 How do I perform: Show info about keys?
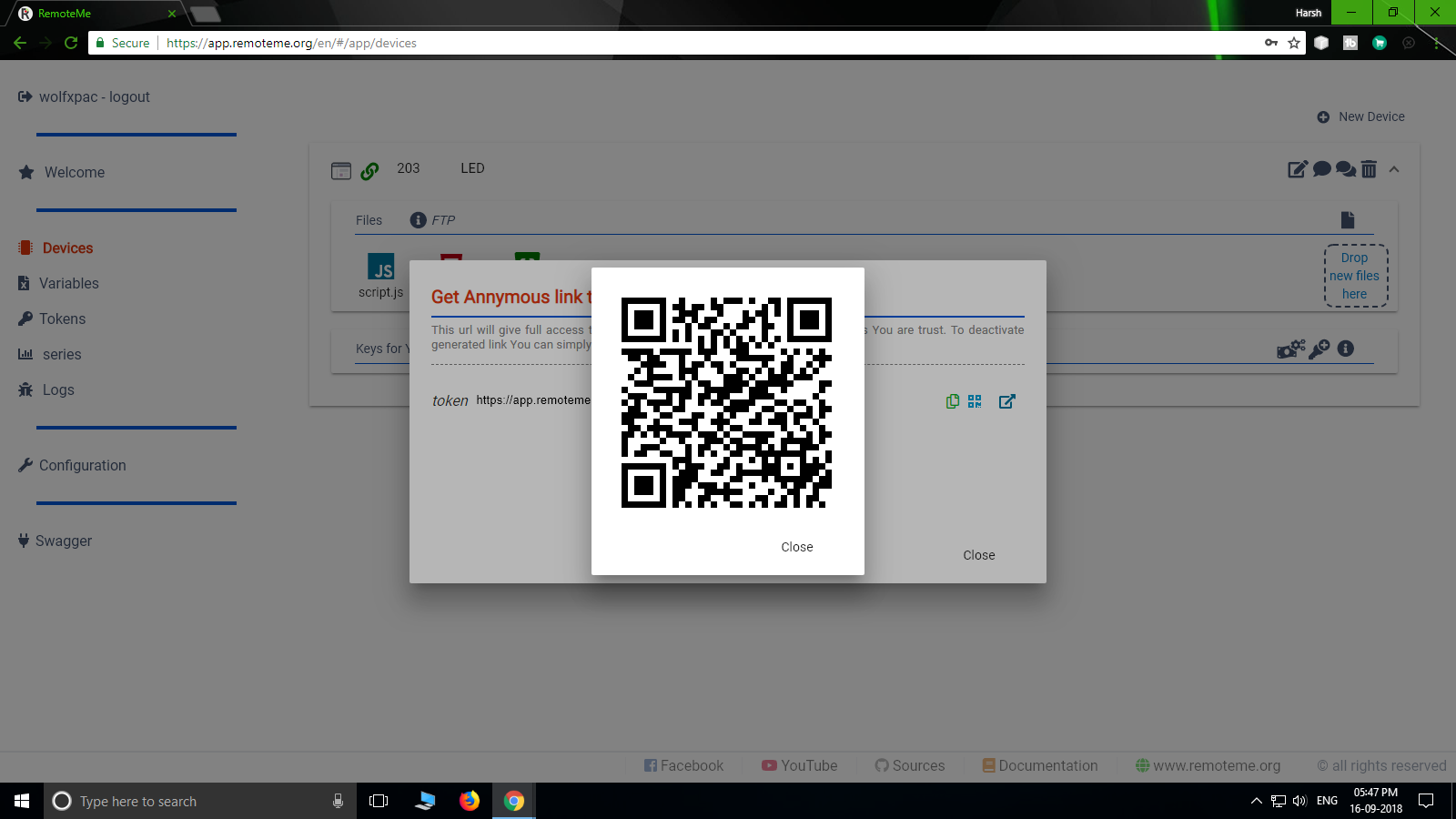1346,349
